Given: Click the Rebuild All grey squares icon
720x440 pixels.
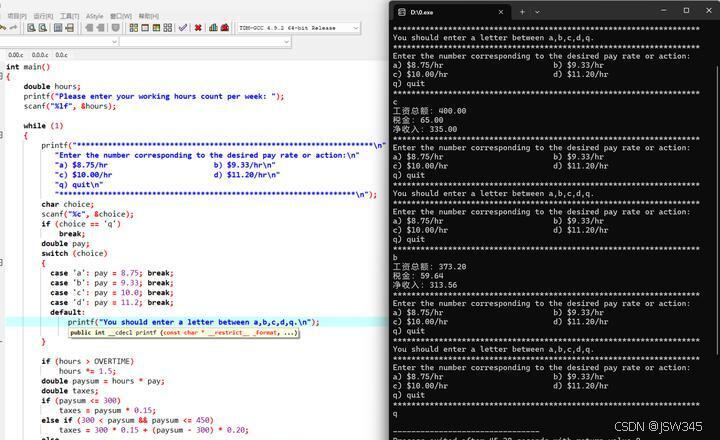Looking at the screenshot, I should coord(168,28).
